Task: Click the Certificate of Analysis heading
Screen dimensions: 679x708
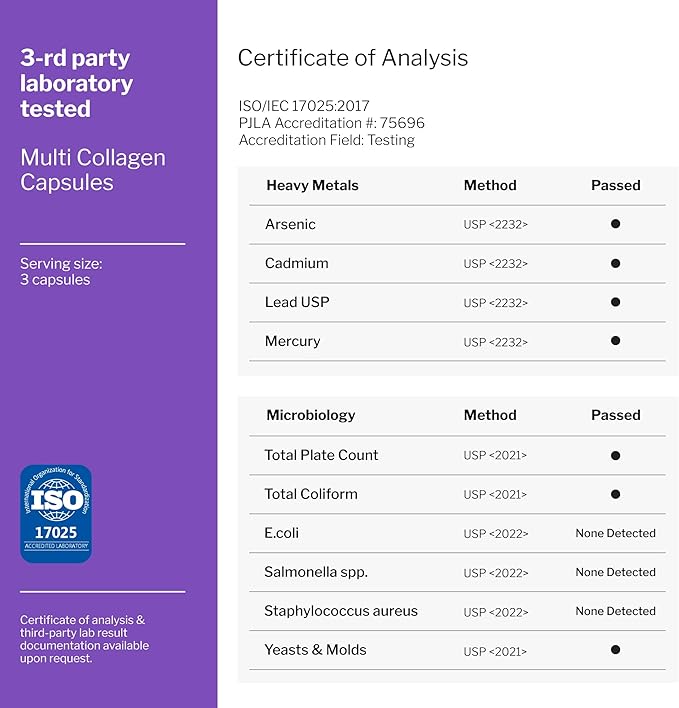Action: pos(352,58)
